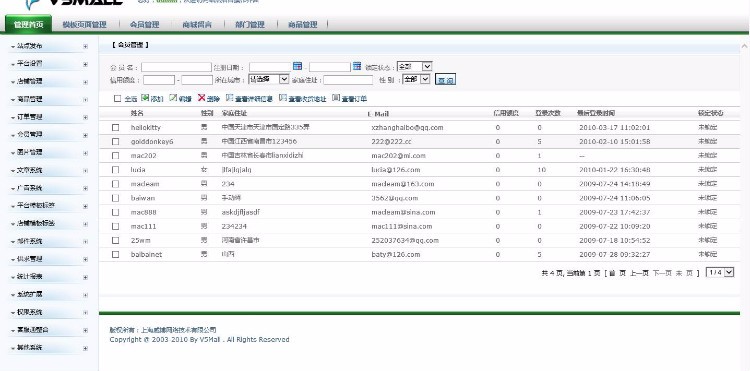
Task: Click the 查看订单 view orders icon
Action: (x=336, y=98)
